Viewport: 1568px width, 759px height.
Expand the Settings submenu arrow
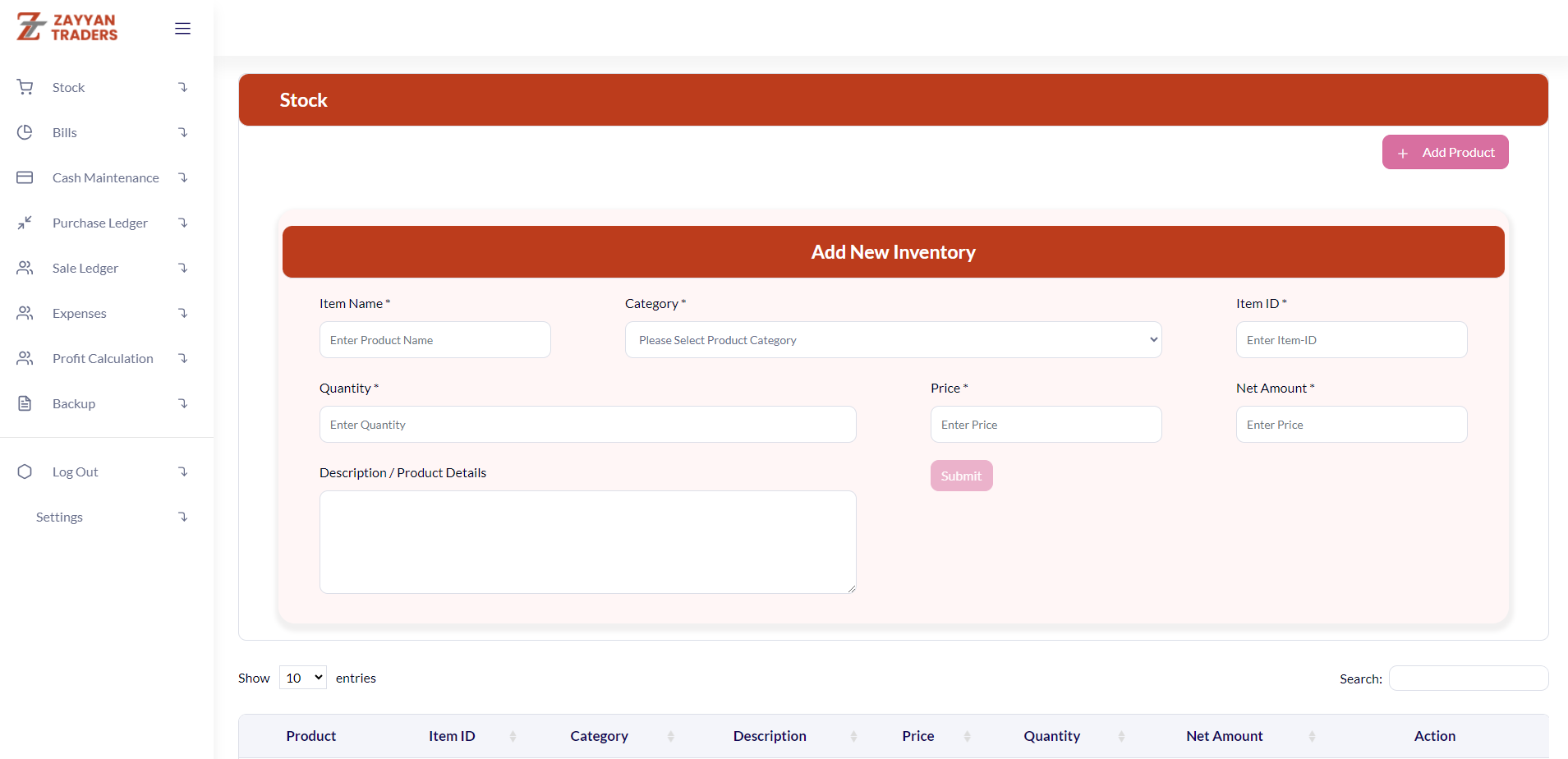coord(183,517)
